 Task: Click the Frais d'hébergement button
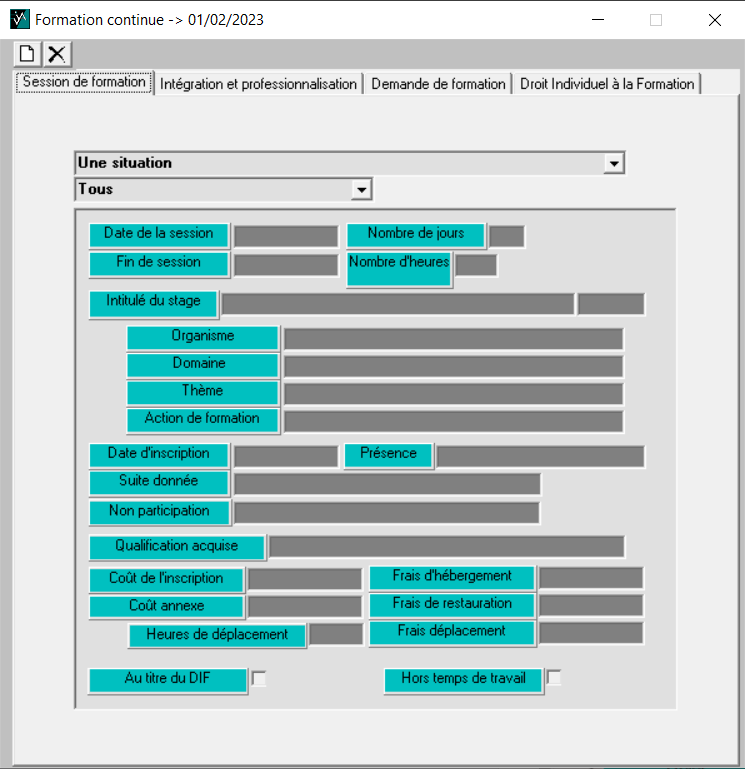pyautogui.click(x=452, y=577)
